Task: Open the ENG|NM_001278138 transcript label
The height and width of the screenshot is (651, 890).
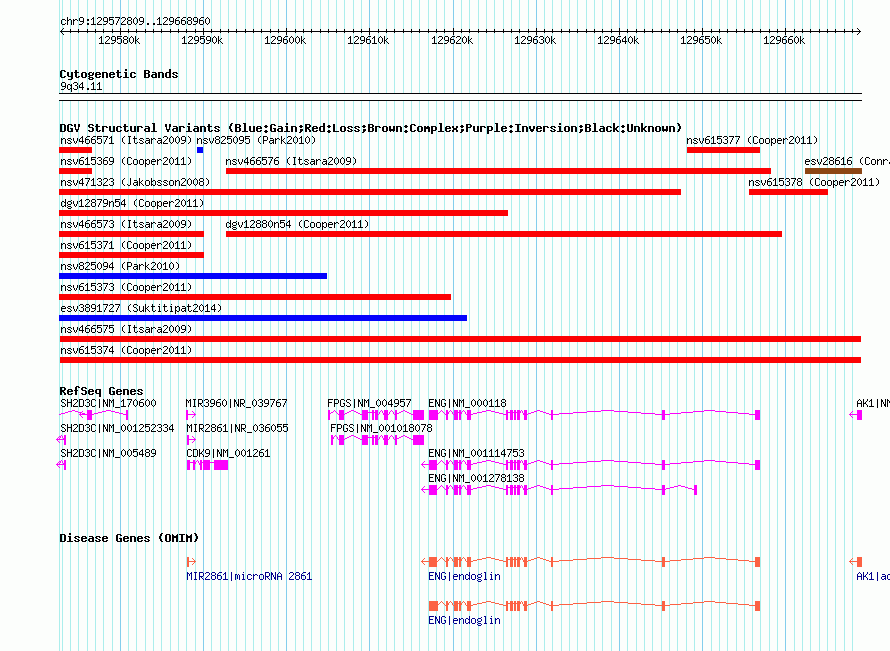Action: click(x=476, y=478)
